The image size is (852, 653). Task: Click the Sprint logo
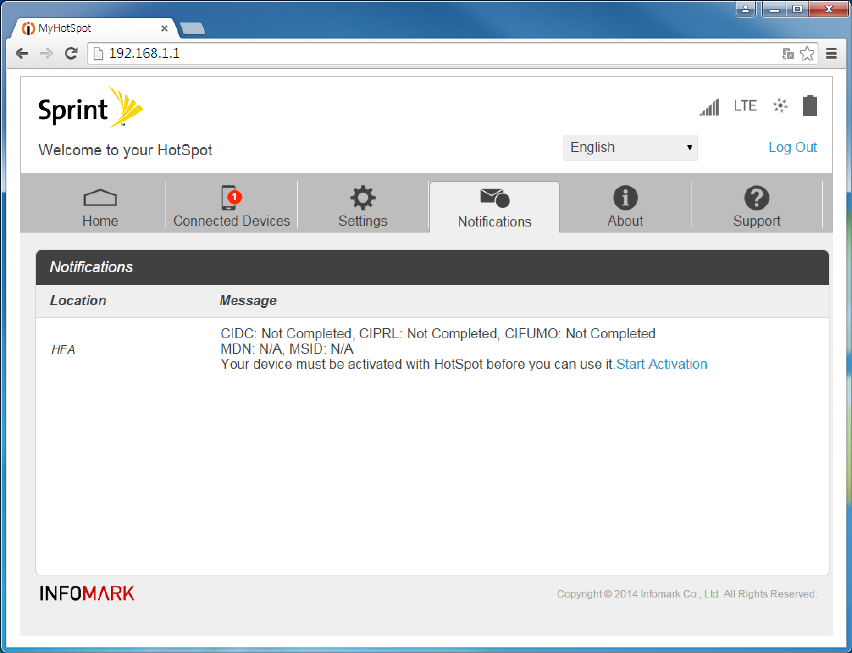(x=90, y=107)
